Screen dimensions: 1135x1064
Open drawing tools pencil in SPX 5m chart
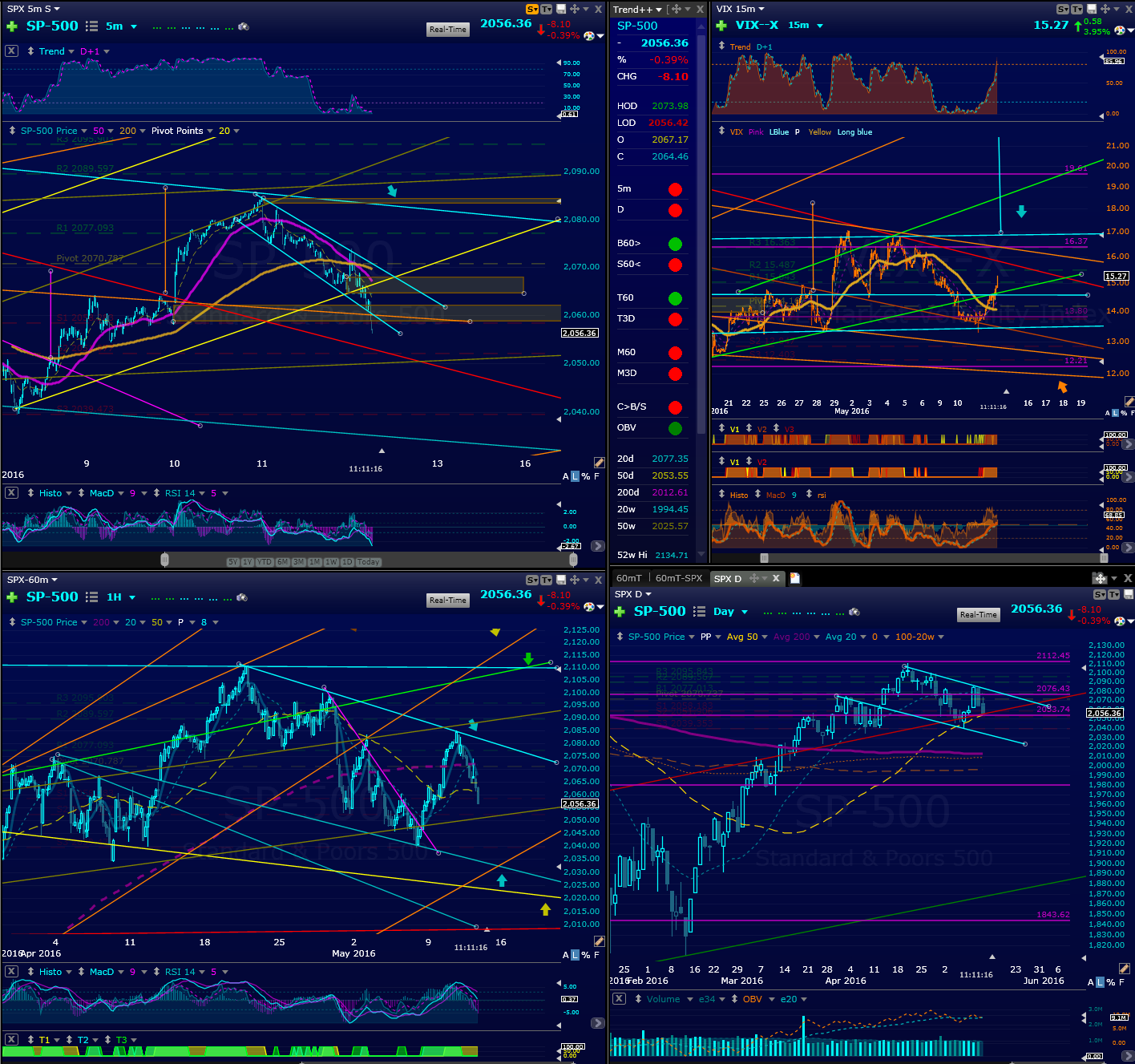[x=599, y=463]
